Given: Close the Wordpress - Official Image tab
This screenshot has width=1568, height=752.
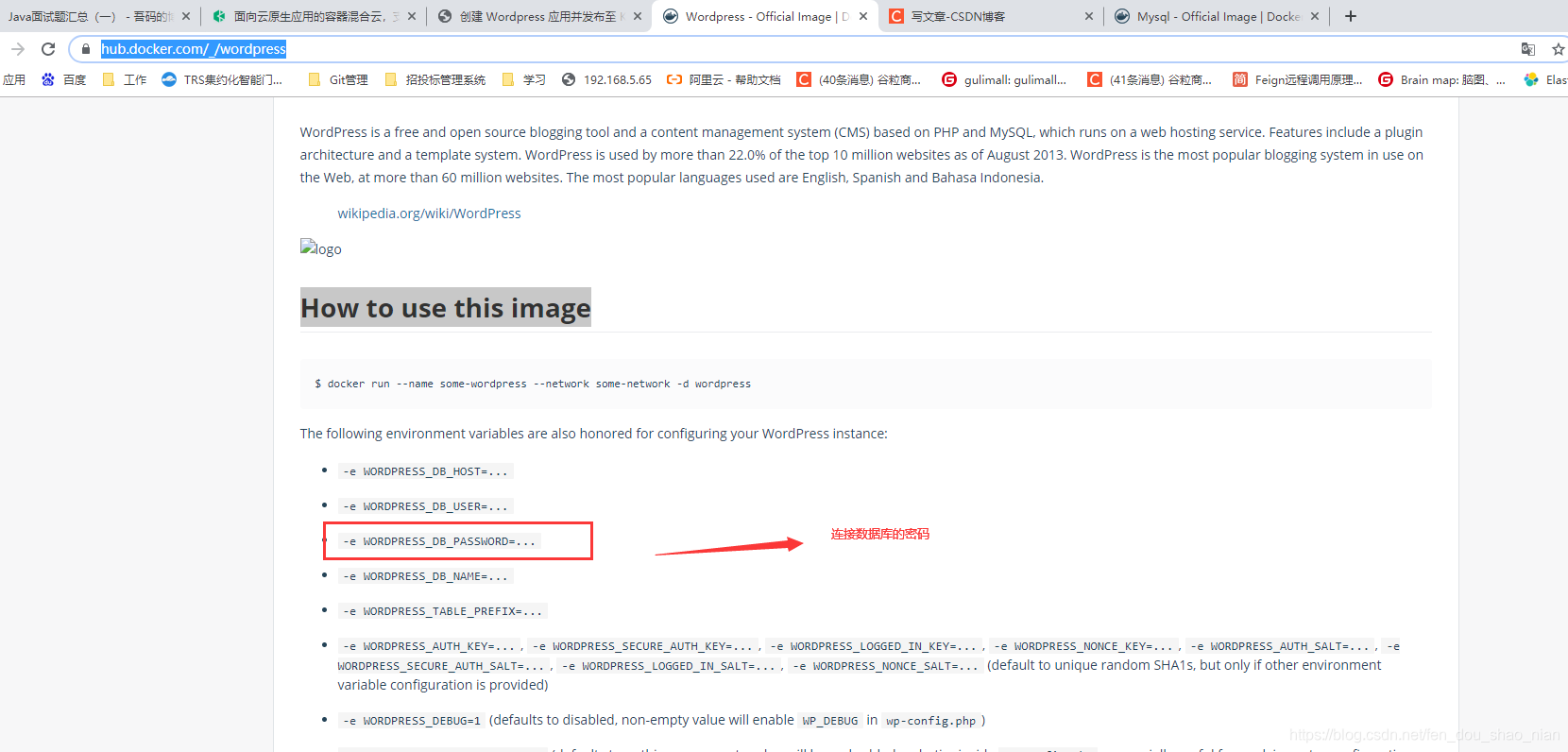Looking at the screenshot, I should 863,16.
